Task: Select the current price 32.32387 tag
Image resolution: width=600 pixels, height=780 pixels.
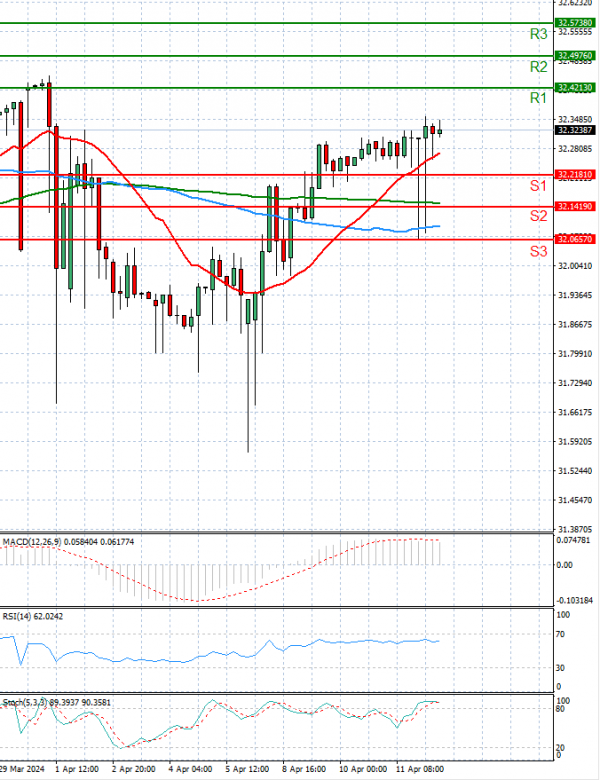Action: tap(575, 130)
